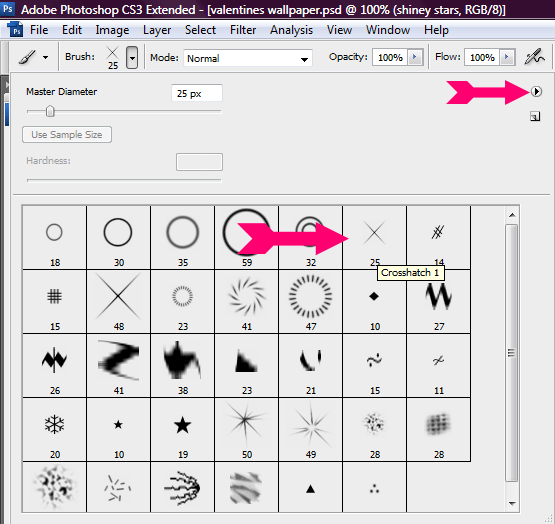Toggle the Airbrush option
The width and height of the screenshot is (555, 524).
tap(534, 57)
